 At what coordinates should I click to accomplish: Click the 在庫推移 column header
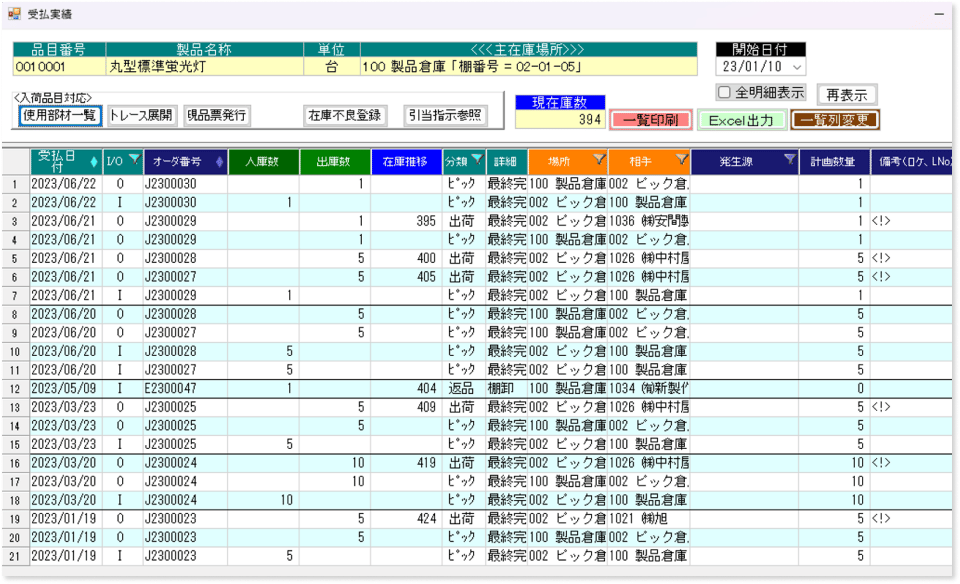(406, 162)
